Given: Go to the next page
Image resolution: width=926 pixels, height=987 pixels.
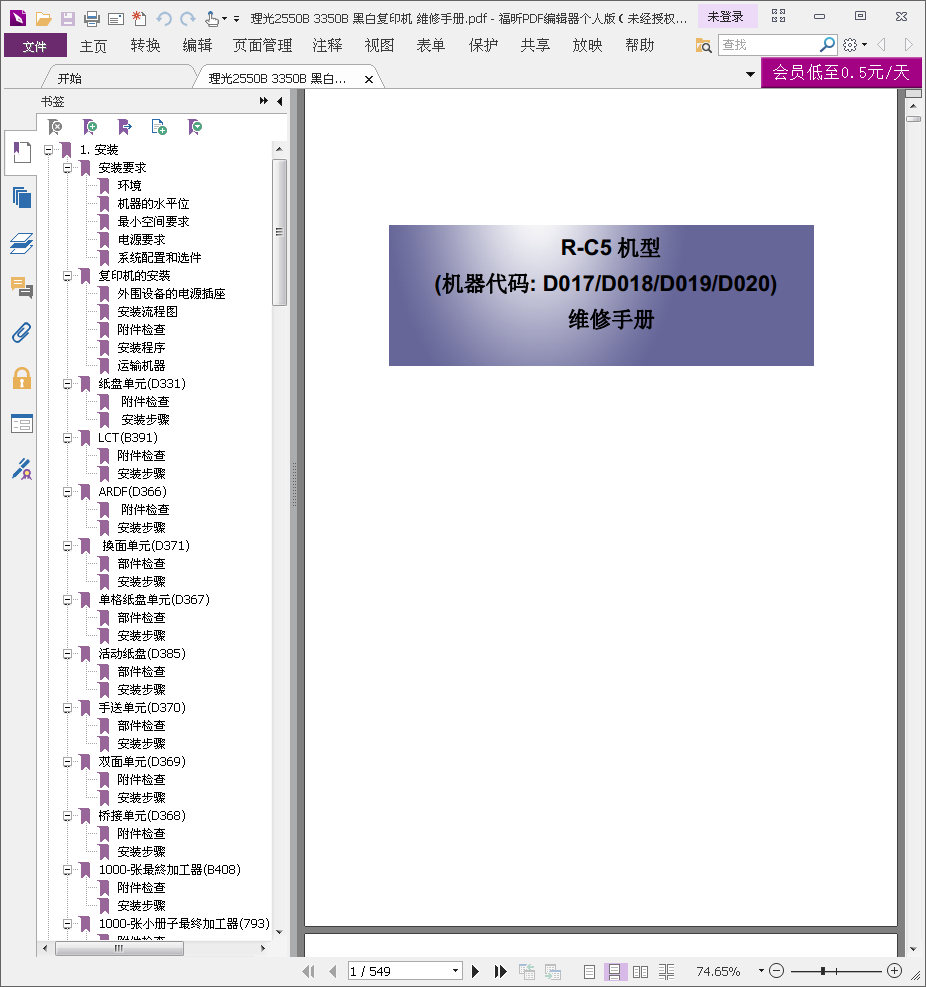Looking at the screenshot, I should [x=476, y=971].
